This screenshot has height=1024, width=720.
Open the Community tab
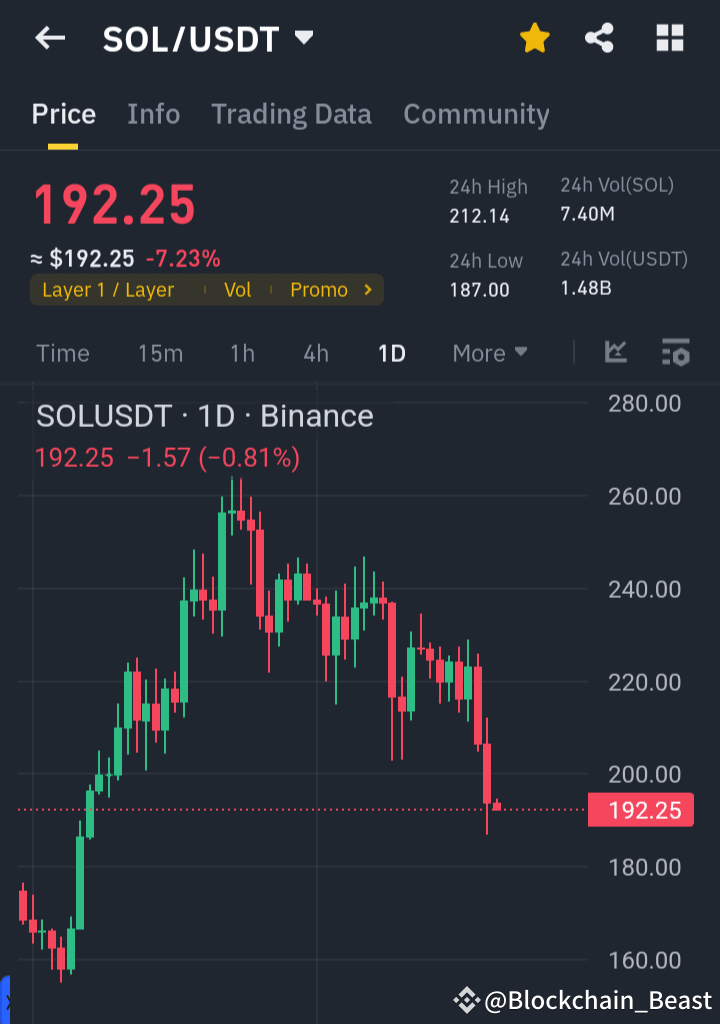click(x=476, y=114)
